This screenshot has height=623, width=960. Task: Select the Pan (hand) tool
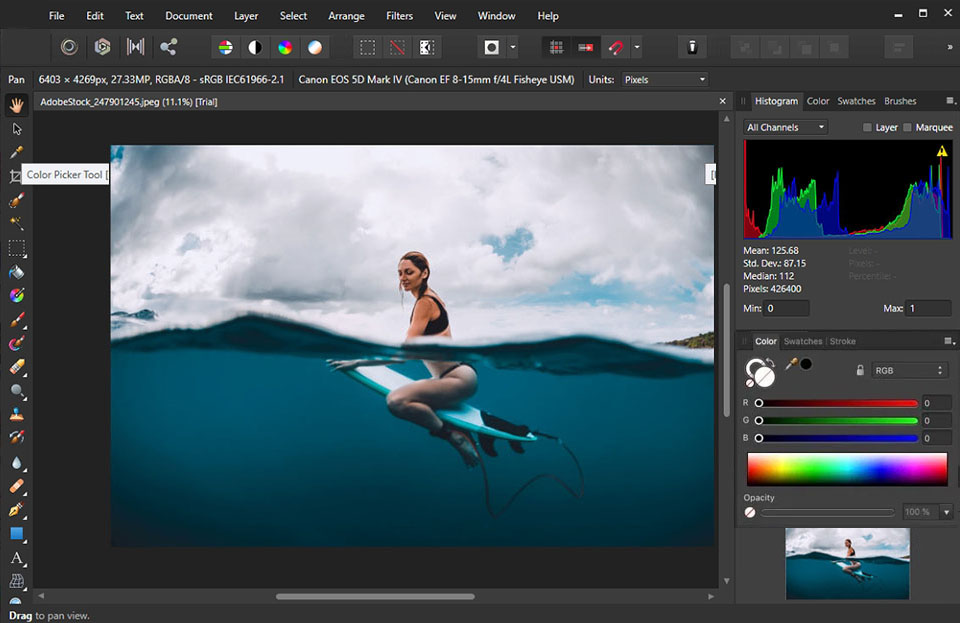[x=17, y=105]
